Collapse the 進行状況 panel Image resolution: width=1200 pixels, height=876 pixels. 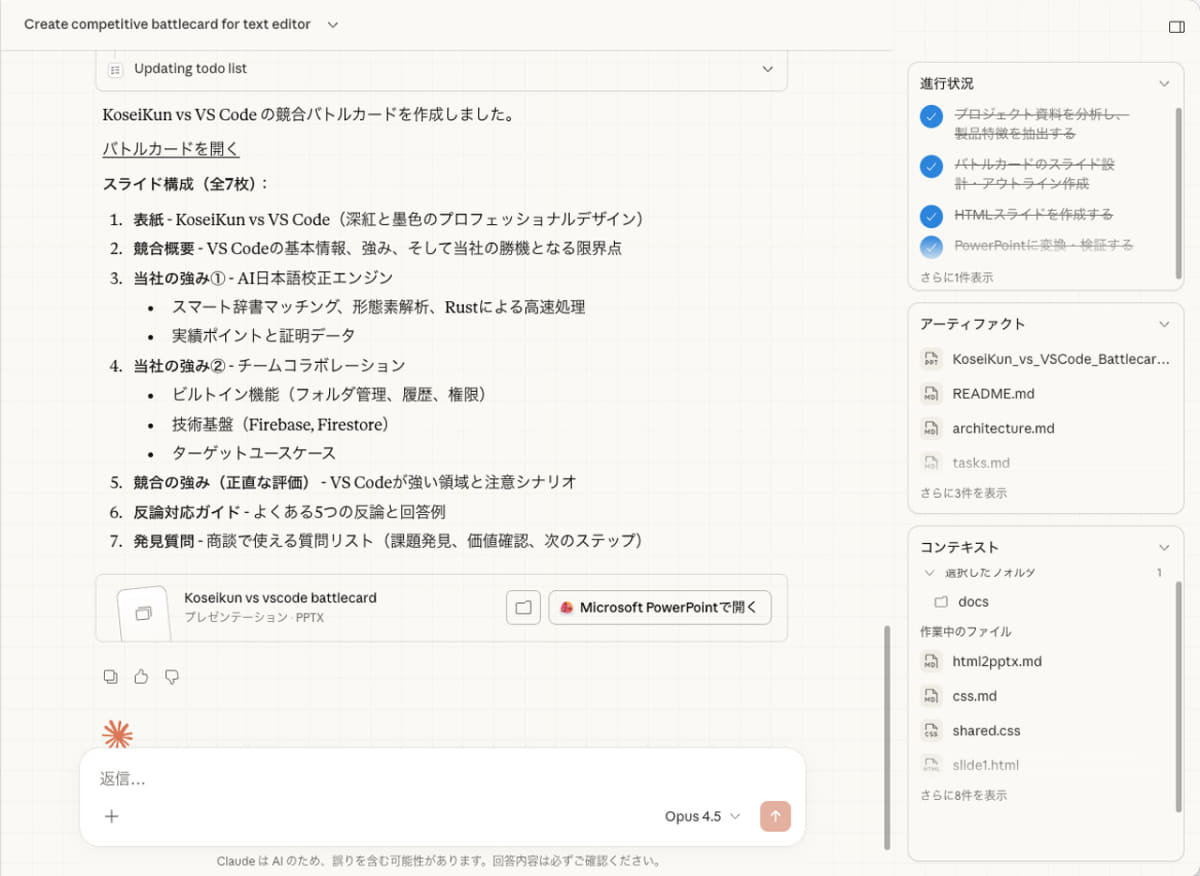pos(1163,84)
